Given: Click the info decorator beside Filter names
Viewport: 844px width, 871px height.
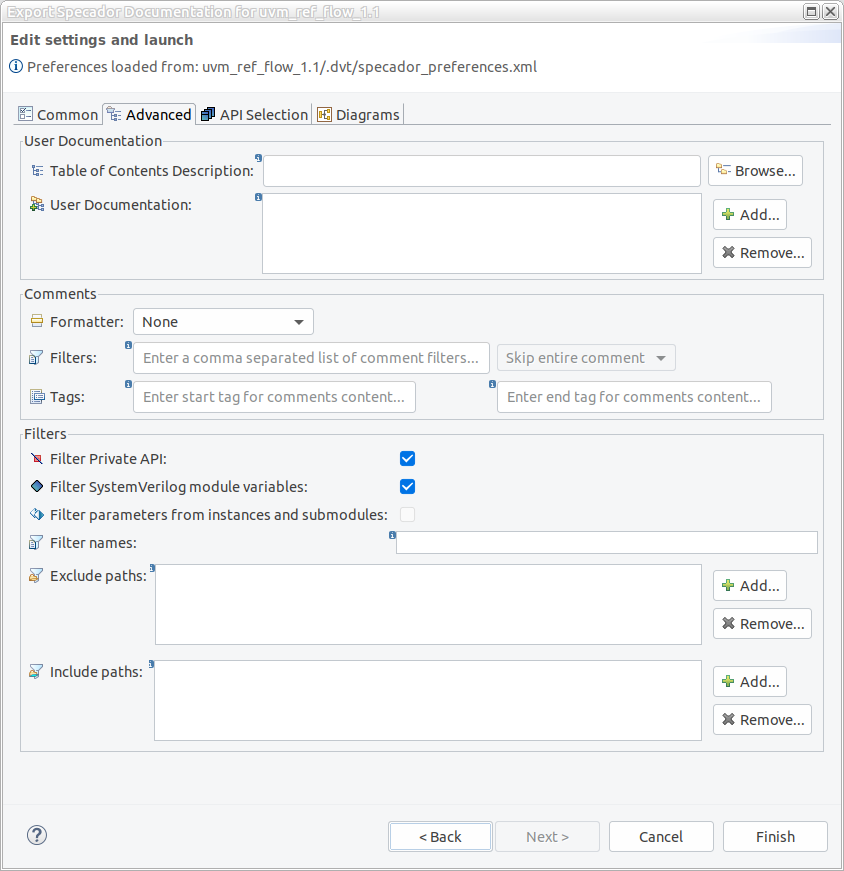Looking at the screenshot, I should coord(392,536).
